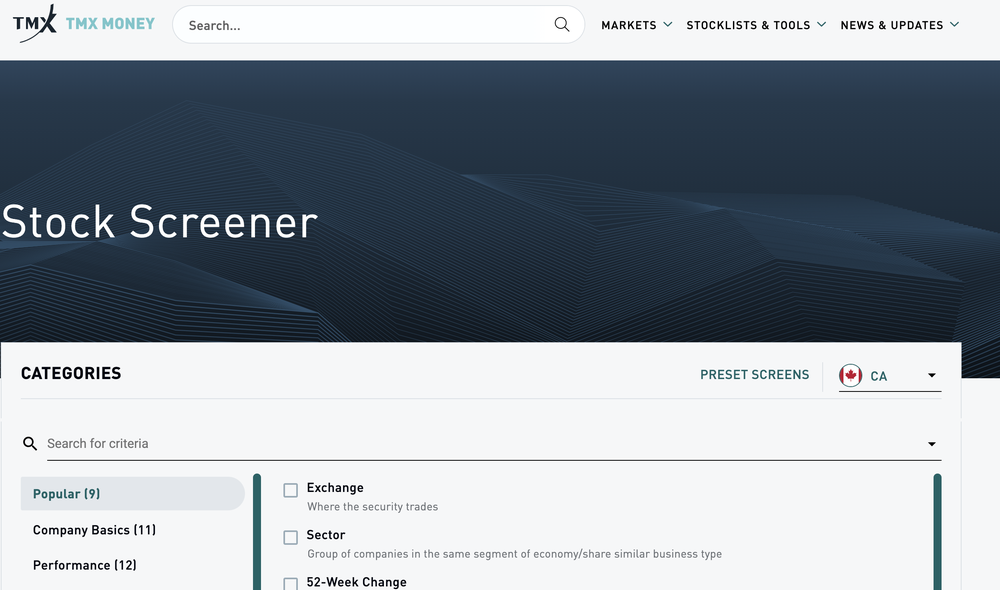
Task: Expand the criteria search dropdown arrow
Action: (x=932, y=444)
